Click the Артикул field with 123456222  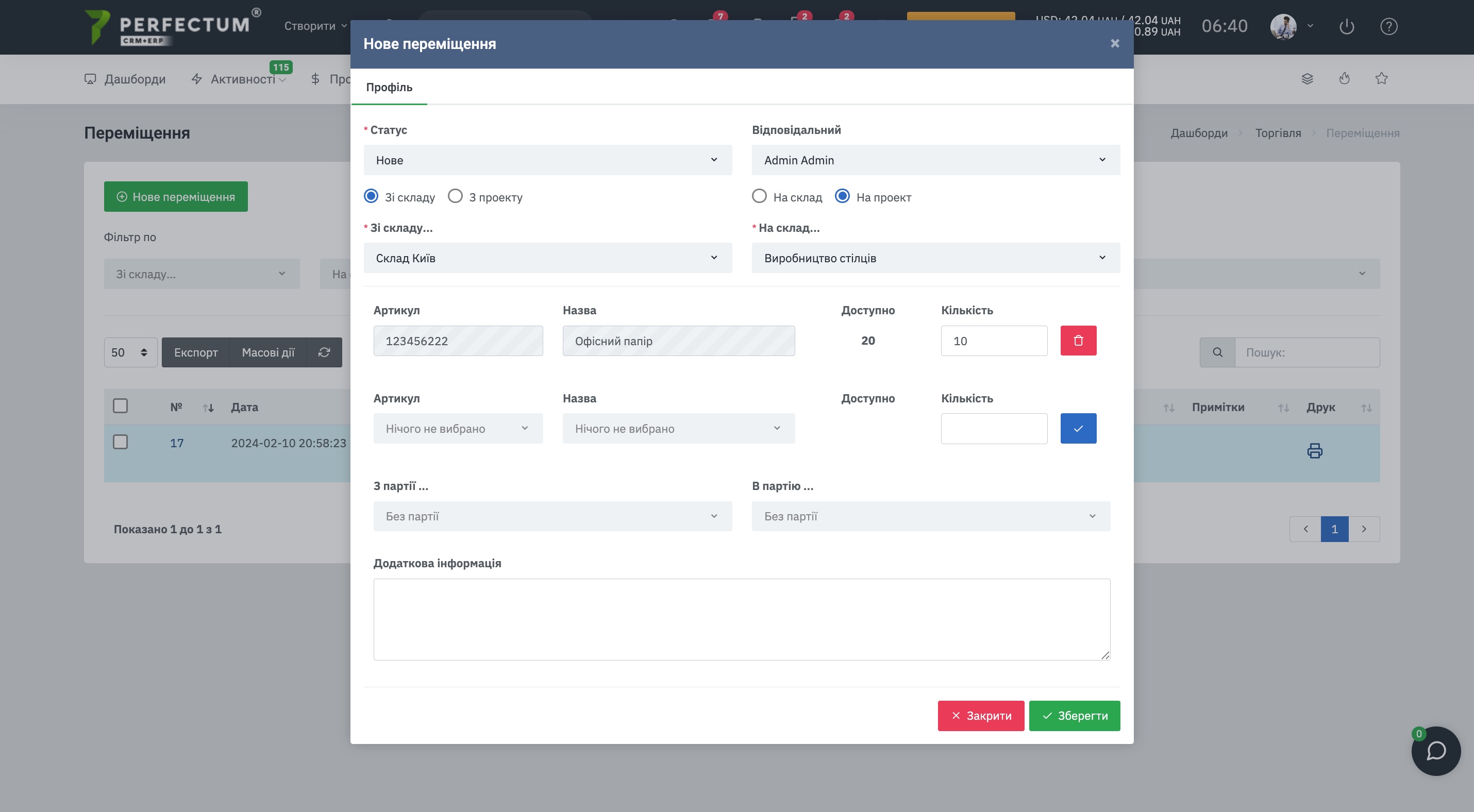(458, 341)
